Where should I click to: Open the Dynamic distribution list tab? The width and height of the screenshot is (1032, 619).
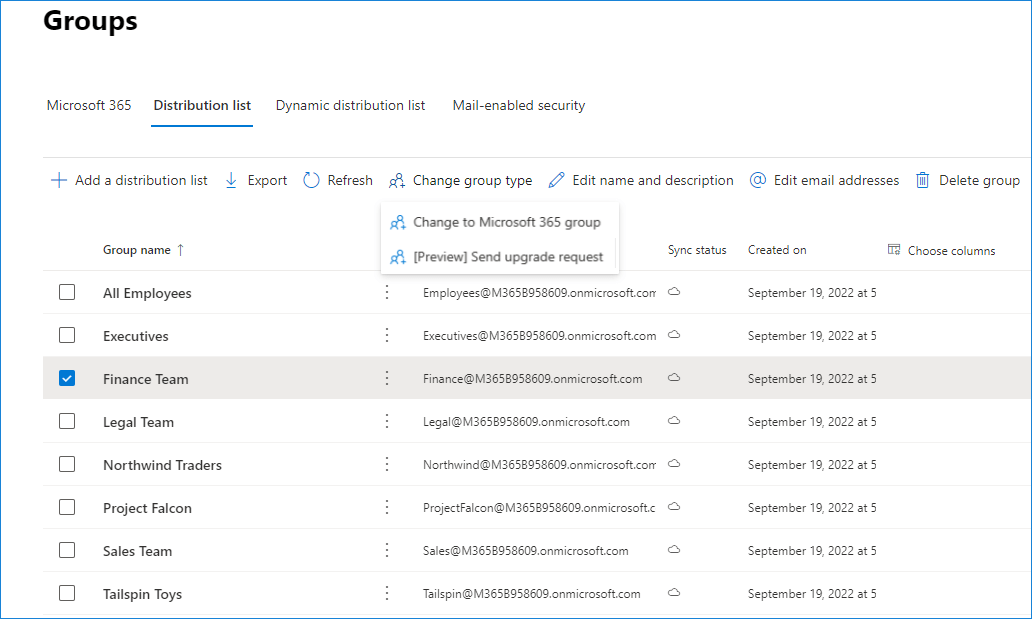coord(350,105)
